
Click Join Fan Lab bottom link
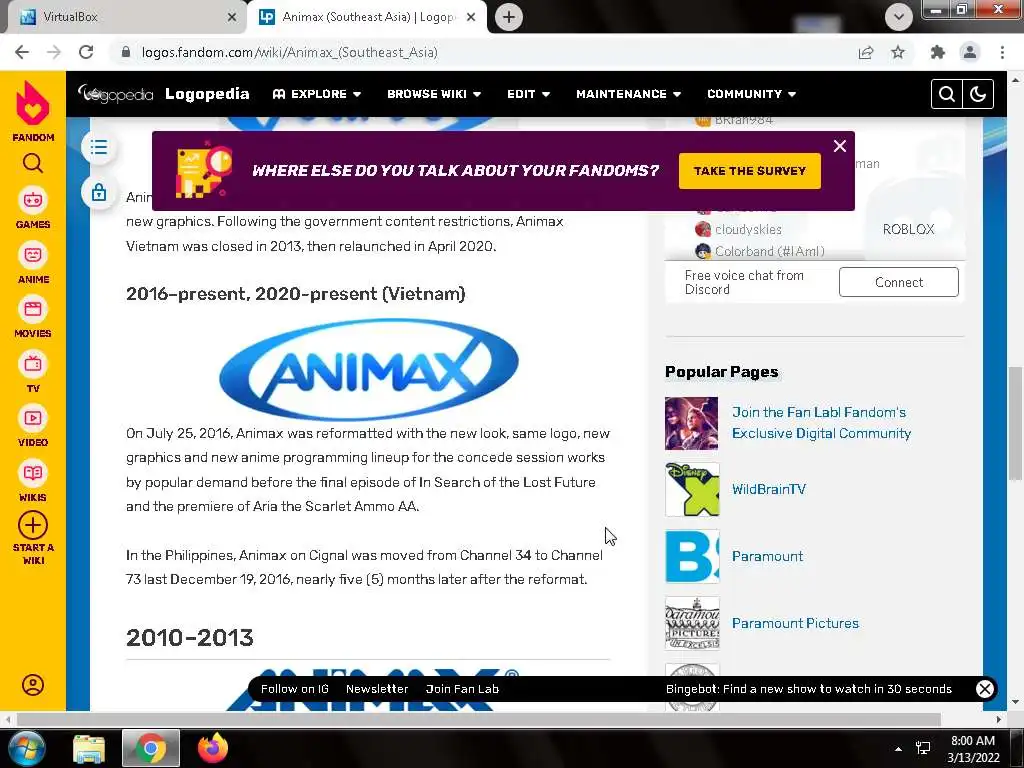(462, 689)
